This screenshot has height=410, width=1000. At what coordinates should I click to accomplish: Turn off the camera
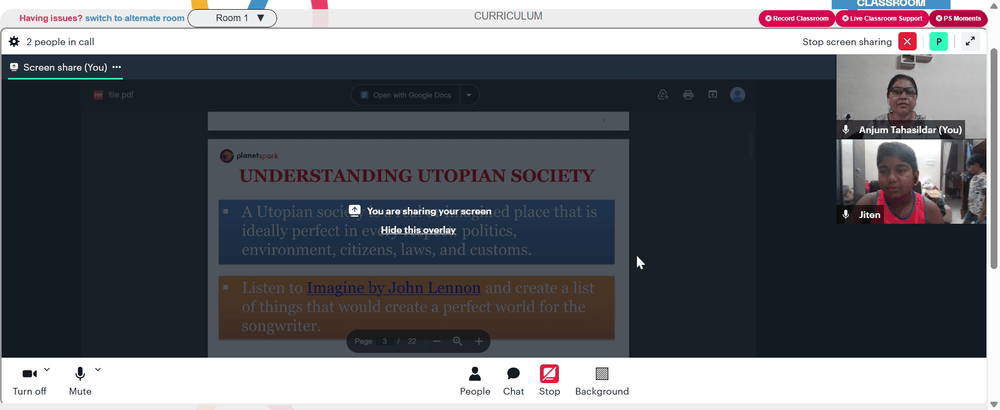pyautogui.click(x=29, y=381)
